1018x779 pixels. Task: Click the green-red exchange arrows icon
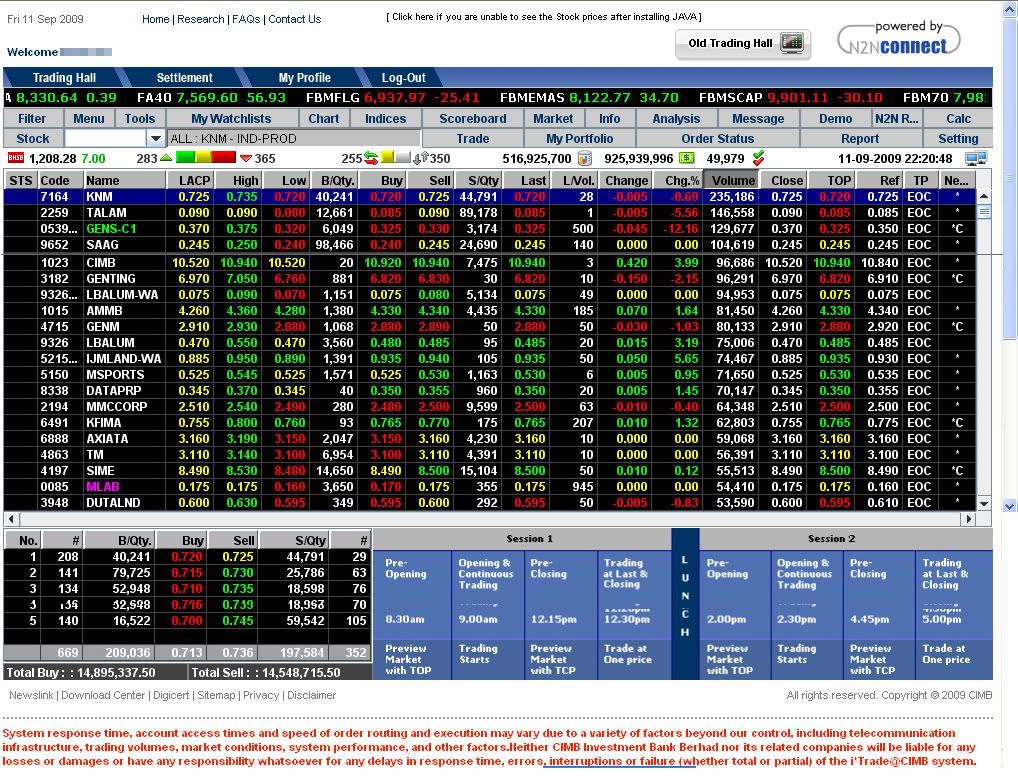(371, 158)
